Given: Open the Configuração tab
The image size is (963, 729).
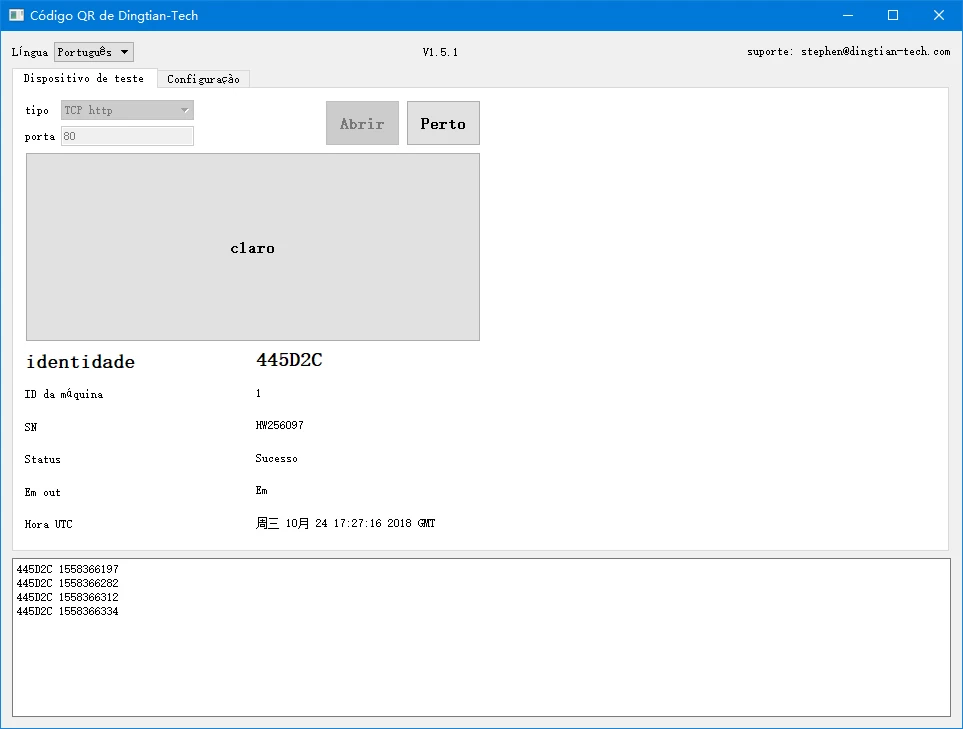Looking at the screenshot, I should click(203, 79).
